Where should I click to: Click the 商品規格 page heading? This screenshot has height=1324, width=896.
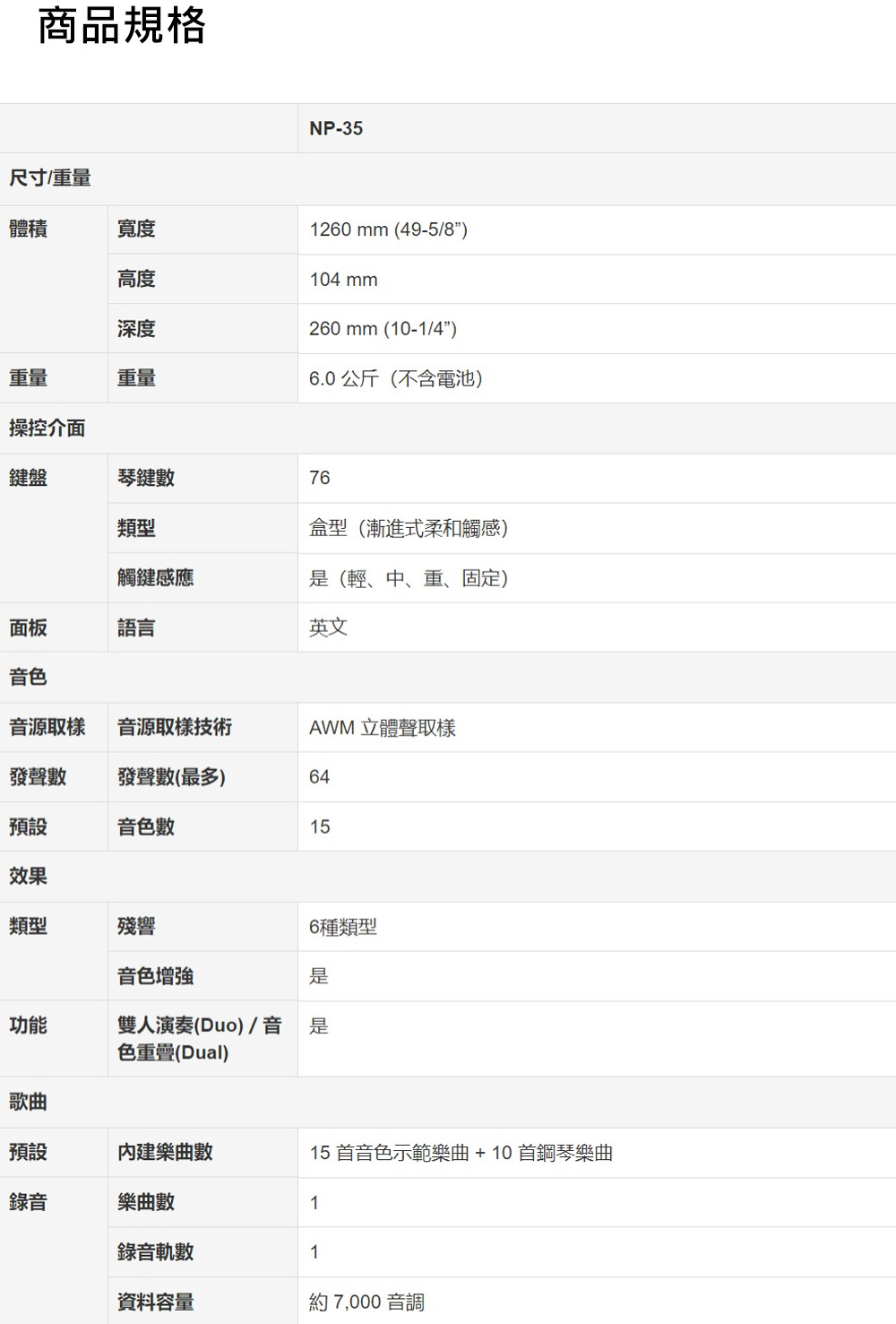pos(122,25)
